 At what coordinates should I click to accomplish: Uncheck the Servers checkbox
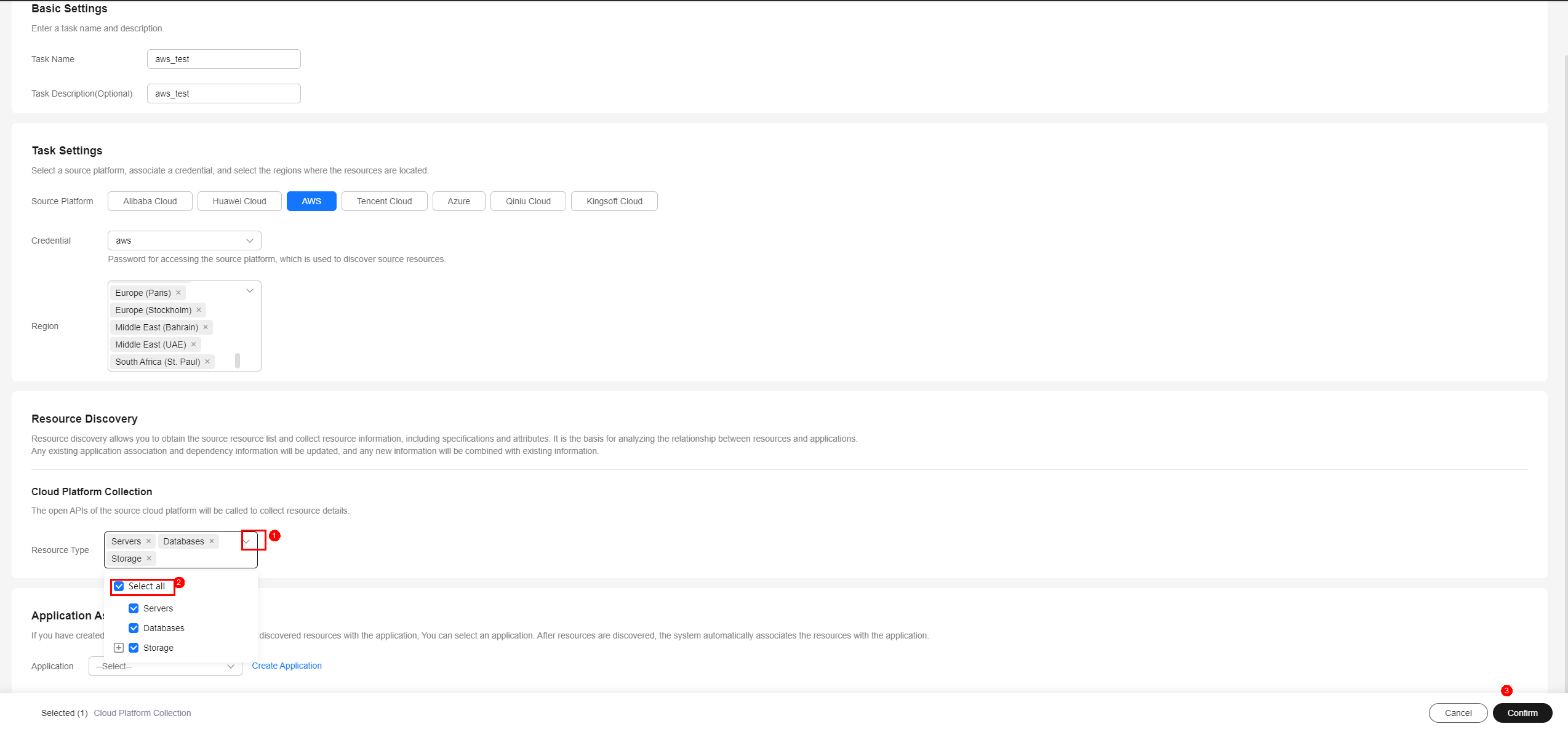[x=134, y=608]
